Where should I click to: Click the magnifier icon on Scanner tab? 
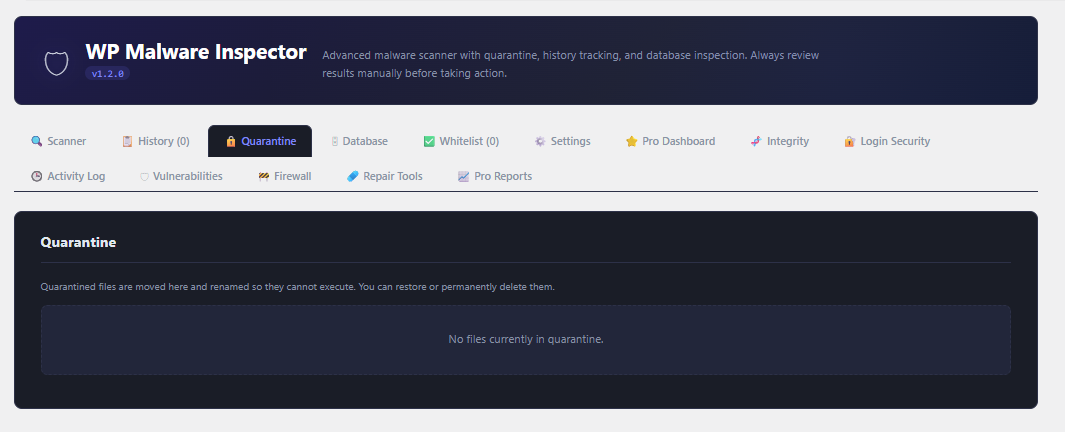point(37,141)
